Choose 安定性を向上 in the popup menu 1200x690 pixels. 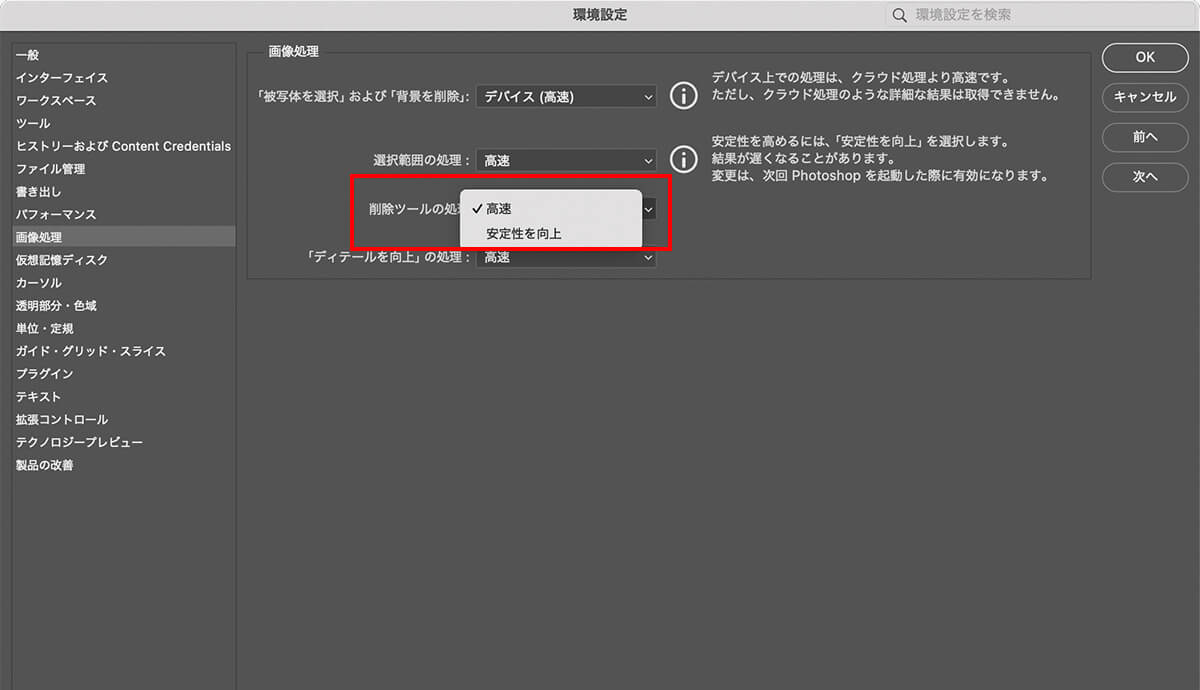click(550, 234)
